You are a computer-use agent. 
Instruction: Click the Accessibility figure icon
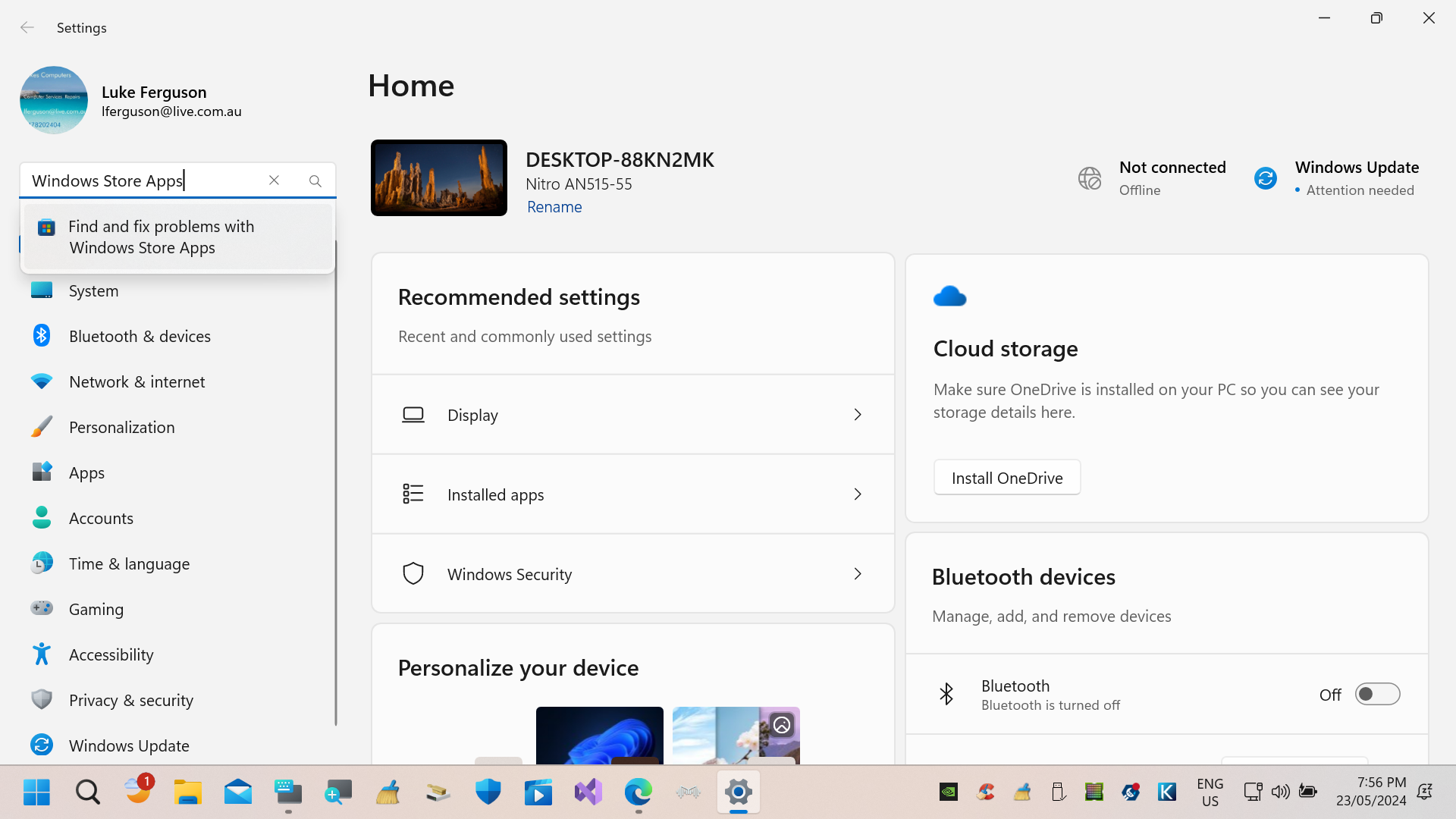(42, 654)
